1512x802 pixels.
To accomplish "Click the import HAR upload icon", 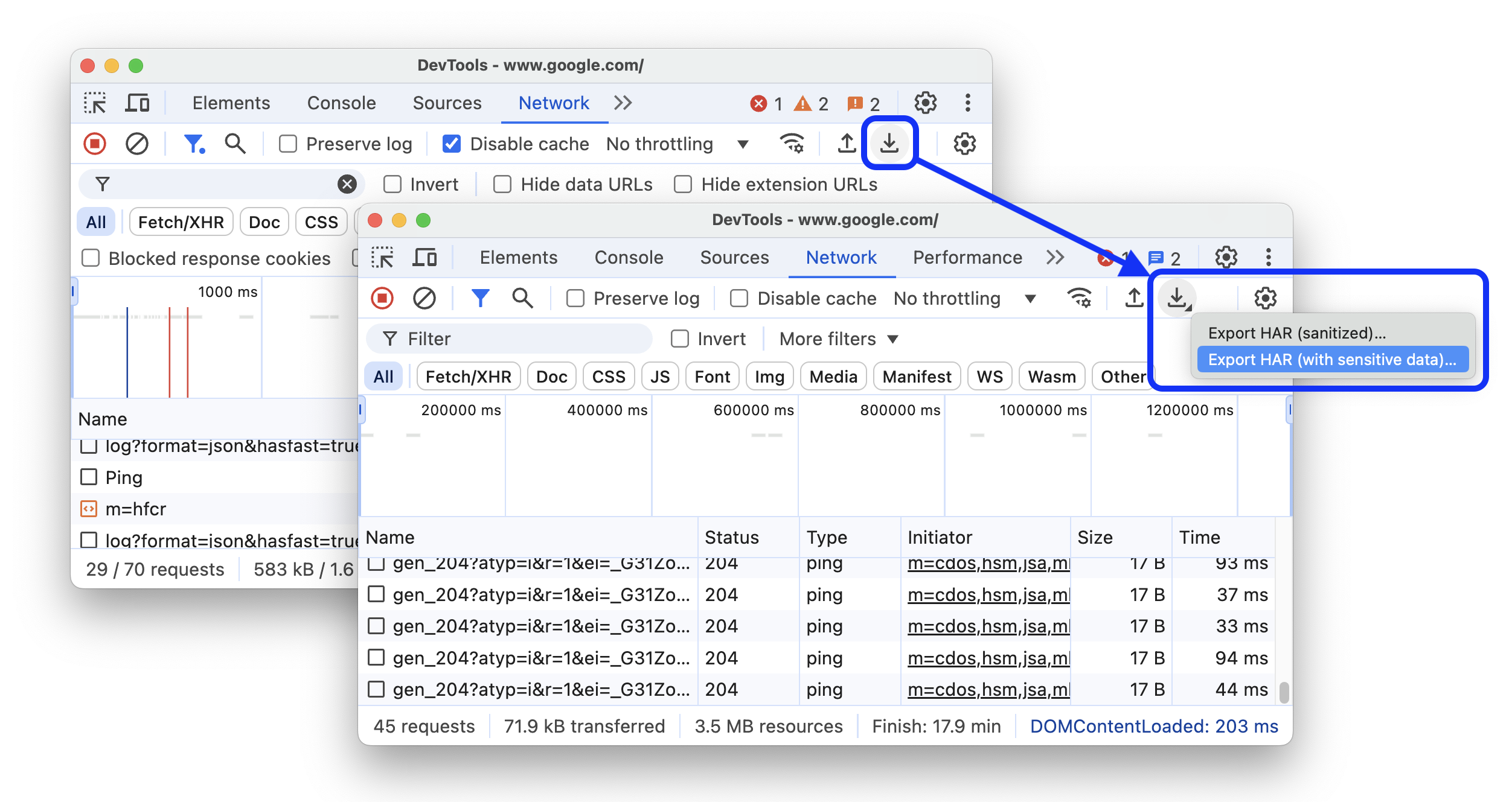I will pos(1132,298).
